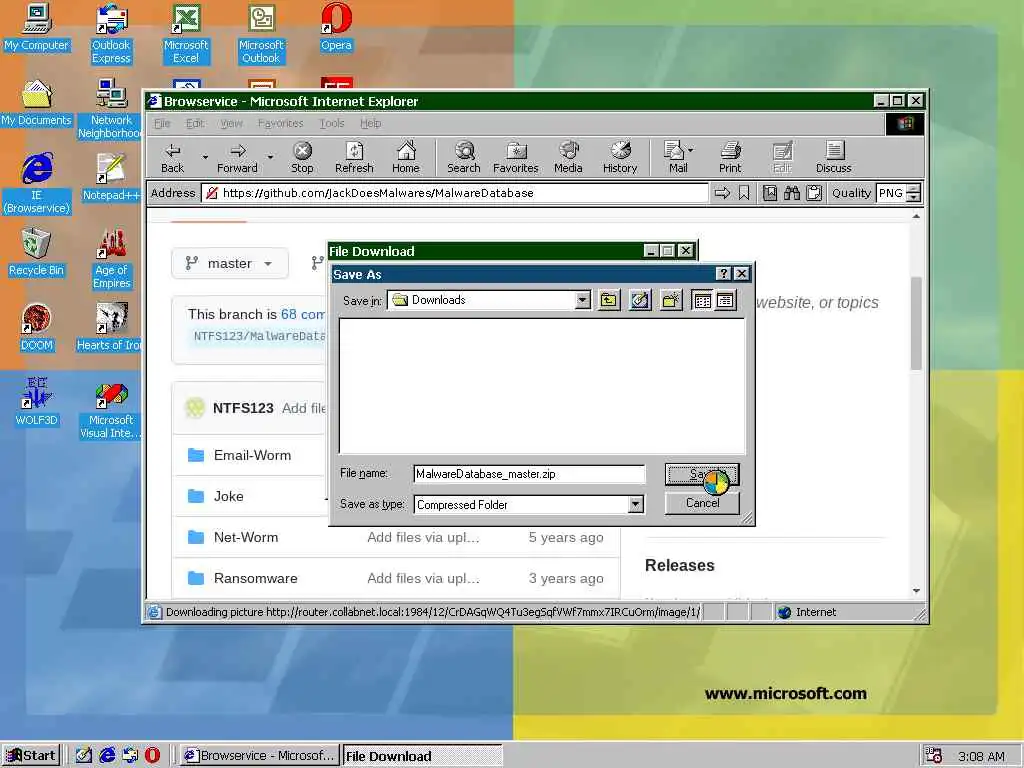The height and width of the screenshot is (768, 1024).
Task: Open the Net-Worm folder link
Action: [x=246, y=537]
